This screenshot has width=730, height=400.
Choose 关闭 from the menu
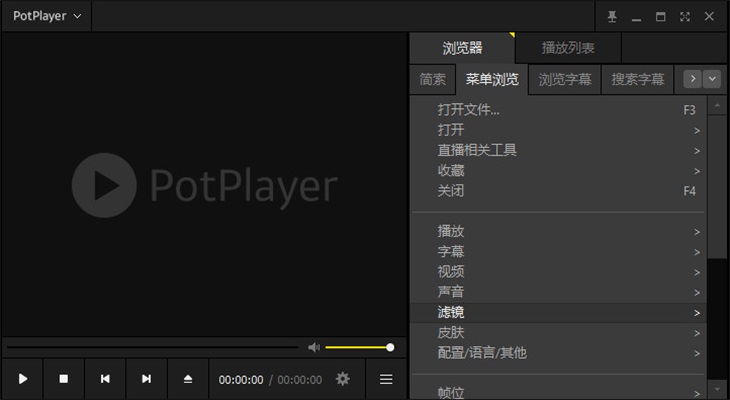(558, 191)
